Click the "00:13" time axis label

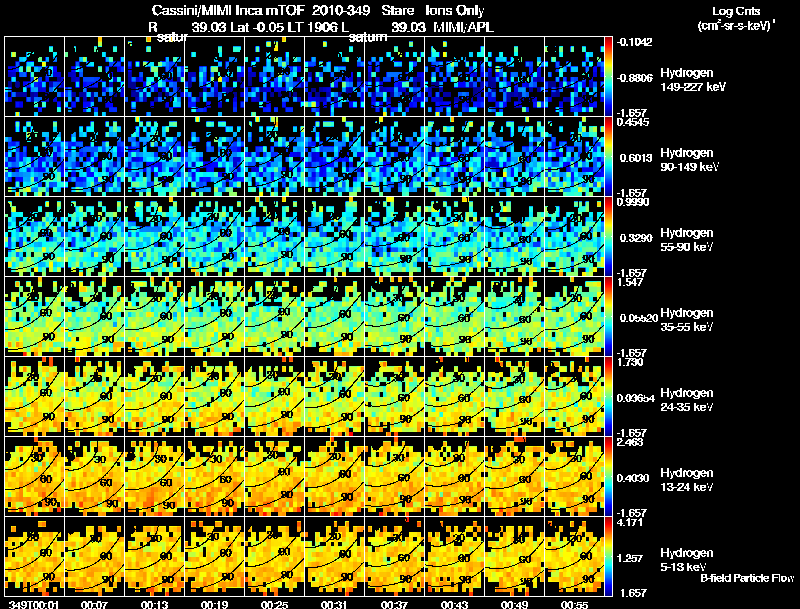click(154, 604)
